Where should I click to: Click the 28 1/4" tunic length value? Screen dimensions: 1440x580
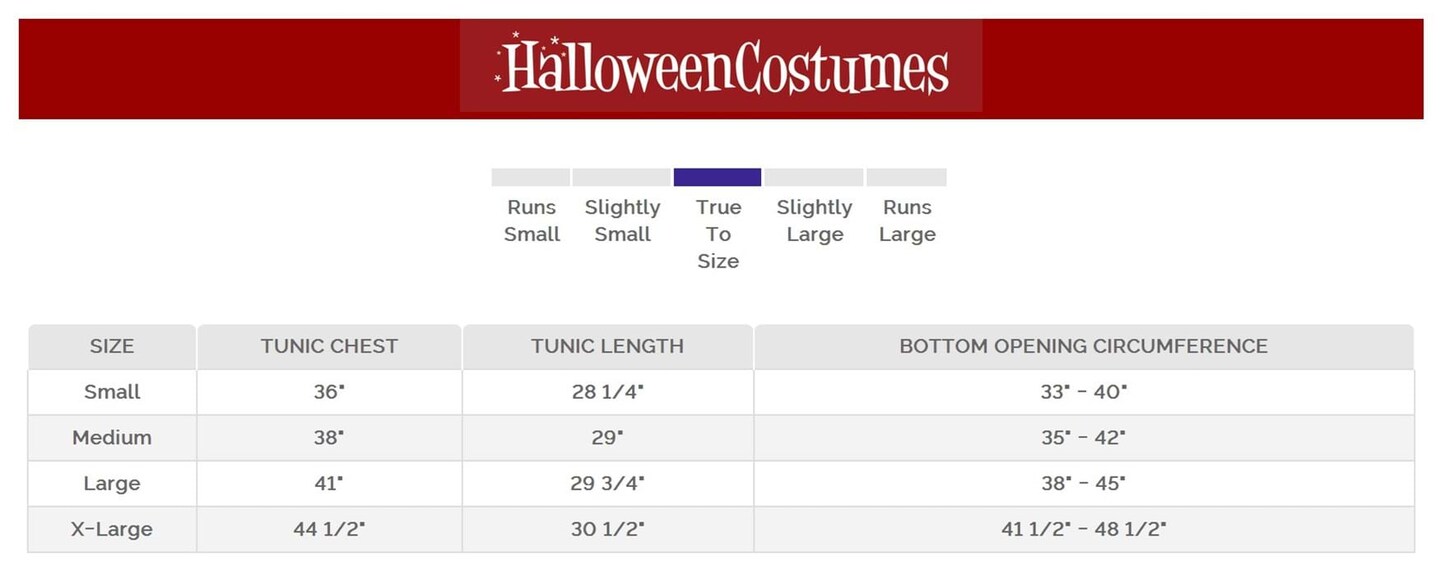click(x=607, y=392)
